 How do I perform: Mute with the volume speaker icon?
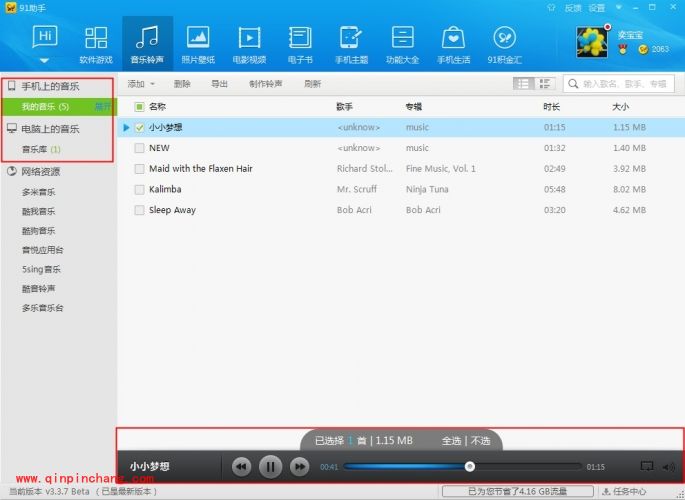[669, 467]
